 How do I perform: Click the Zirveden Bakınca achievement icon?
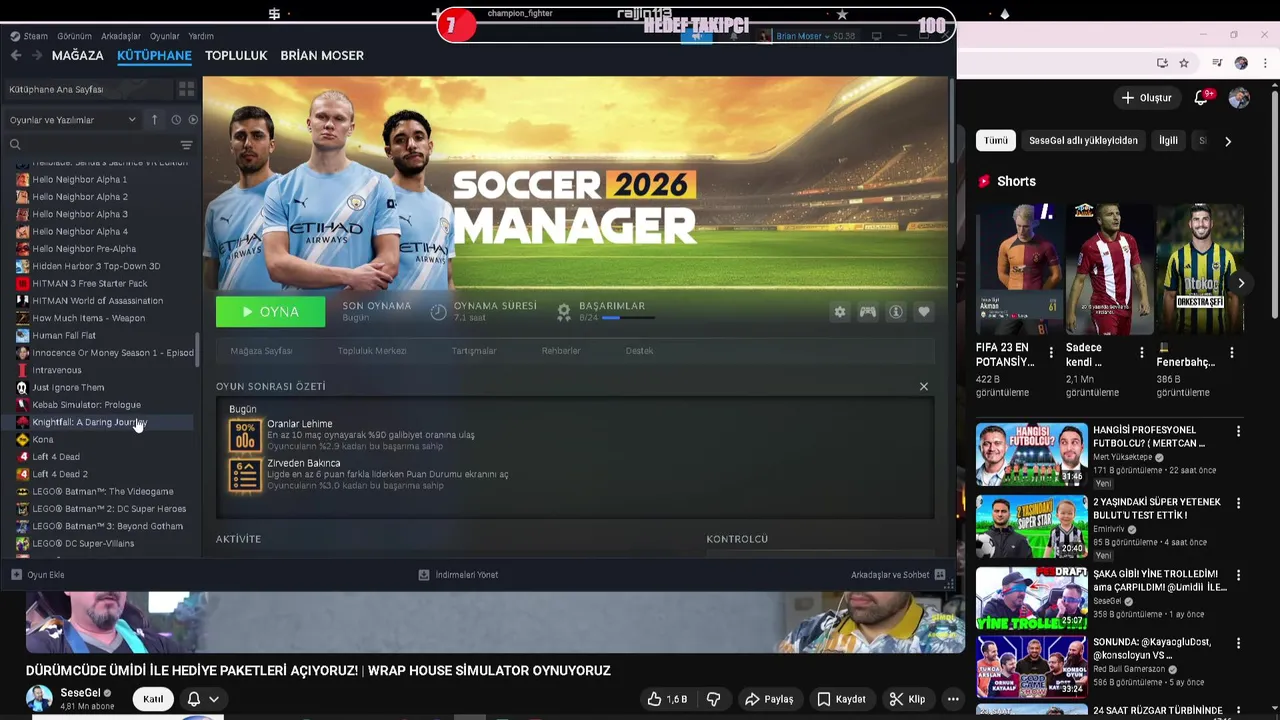tap(245, 475)
